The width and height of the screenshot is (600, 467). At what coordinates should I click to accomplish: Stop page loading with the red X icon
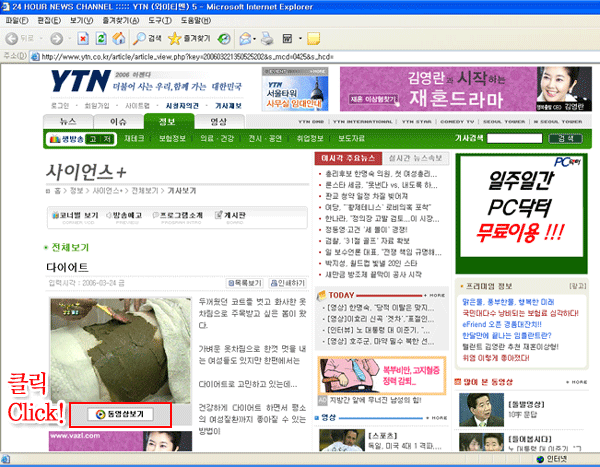pyautogui.click(x=83, y=38)
